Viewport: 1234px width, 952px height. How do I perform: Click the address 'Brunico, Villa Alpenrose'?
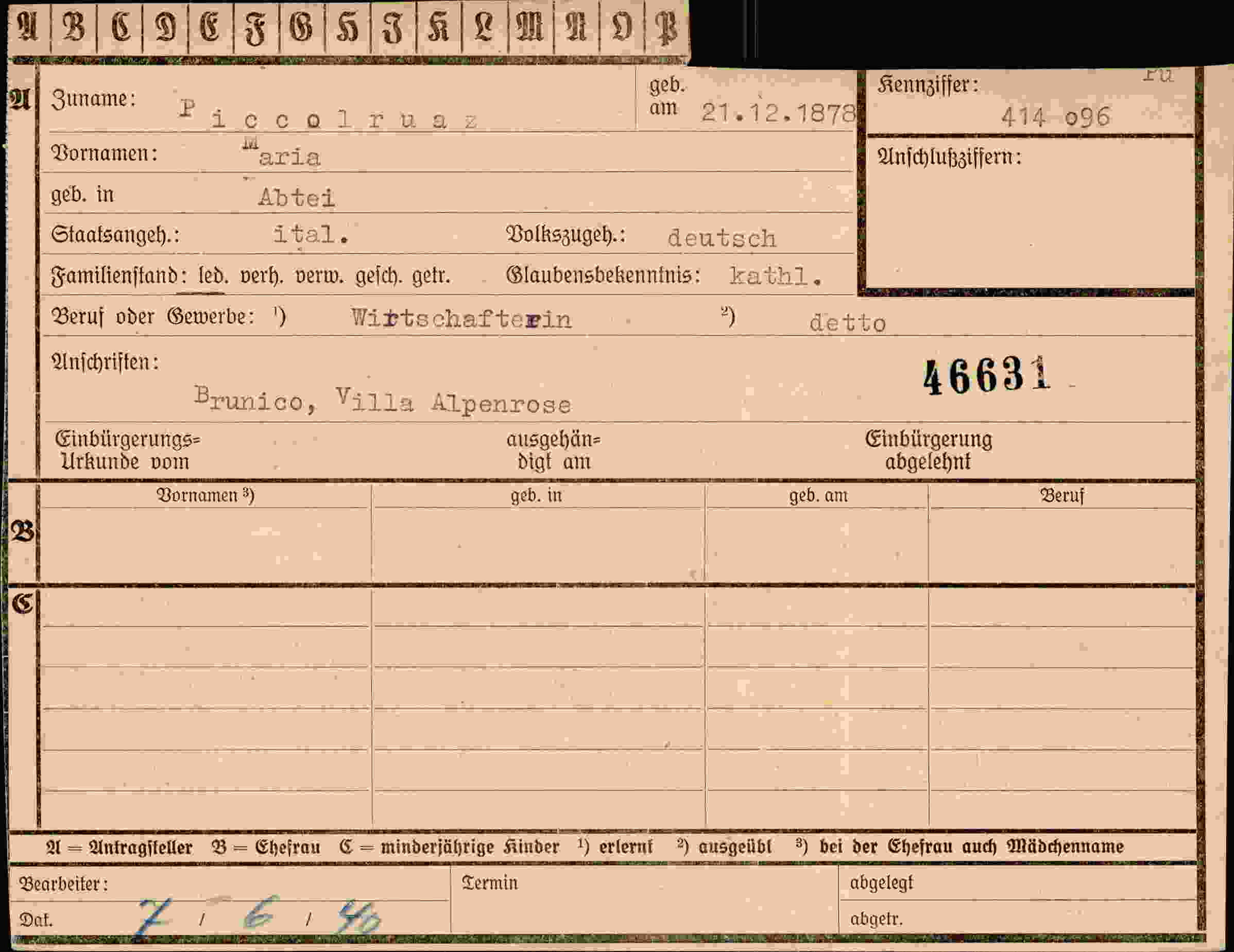(383, 401)
